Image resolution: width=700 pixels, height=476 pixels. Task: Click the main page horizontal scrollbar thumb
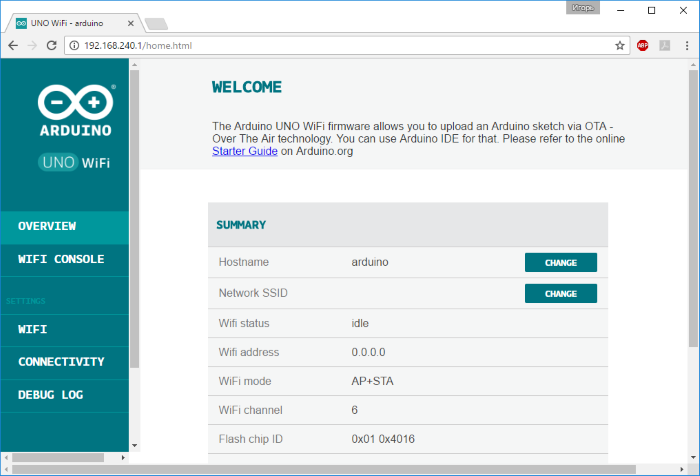[324, 469]
